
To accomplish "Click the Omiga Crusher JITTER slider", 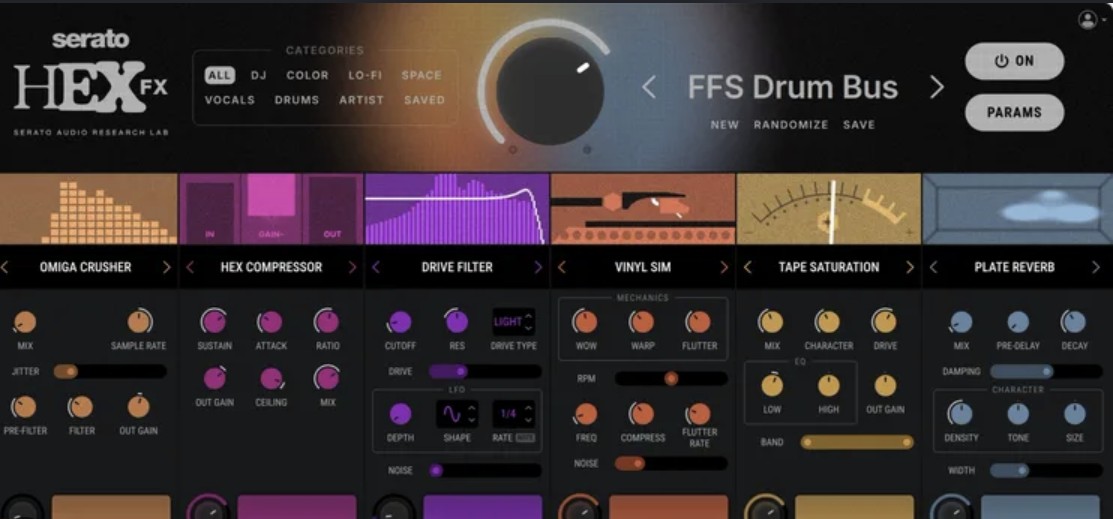I will pos(110,371).
